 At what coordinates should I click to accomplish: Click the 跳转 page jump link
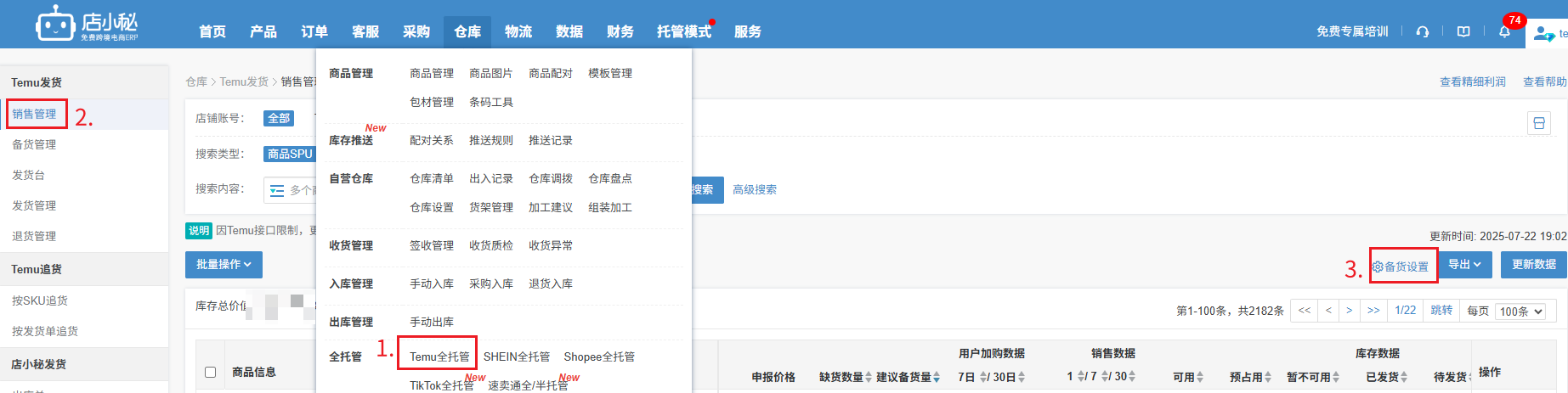tap(1441, 311)
